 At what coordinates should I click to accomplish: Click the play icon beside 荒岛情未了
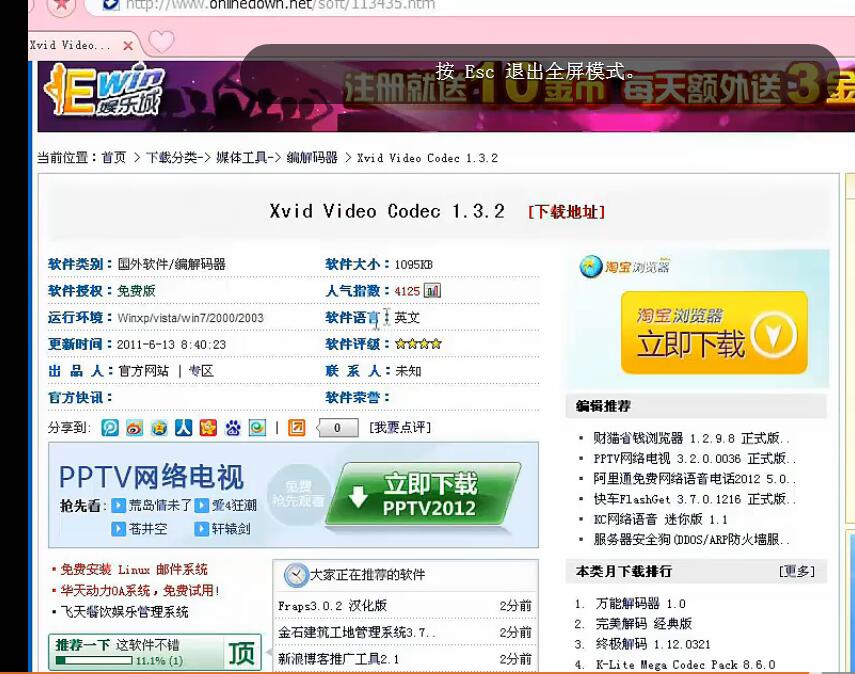tap(118, 506)
